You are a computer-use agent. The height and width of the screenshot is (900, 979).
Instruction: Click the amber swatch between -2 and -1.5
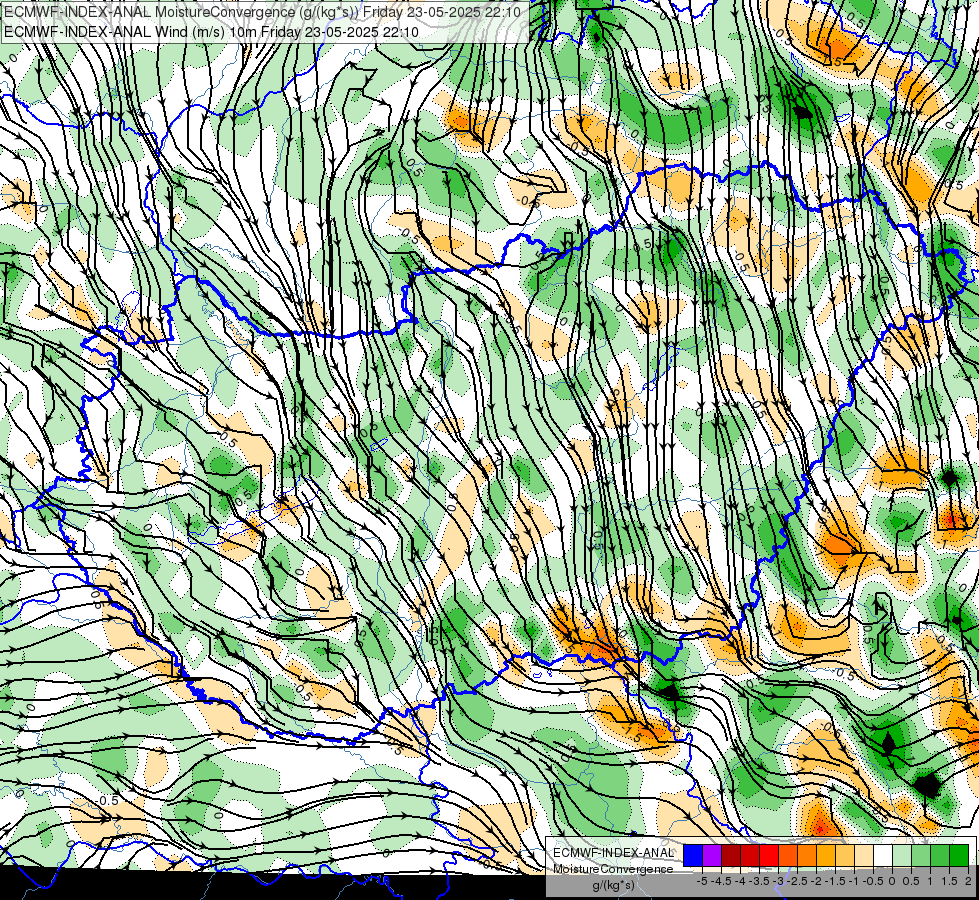(826, 856)
